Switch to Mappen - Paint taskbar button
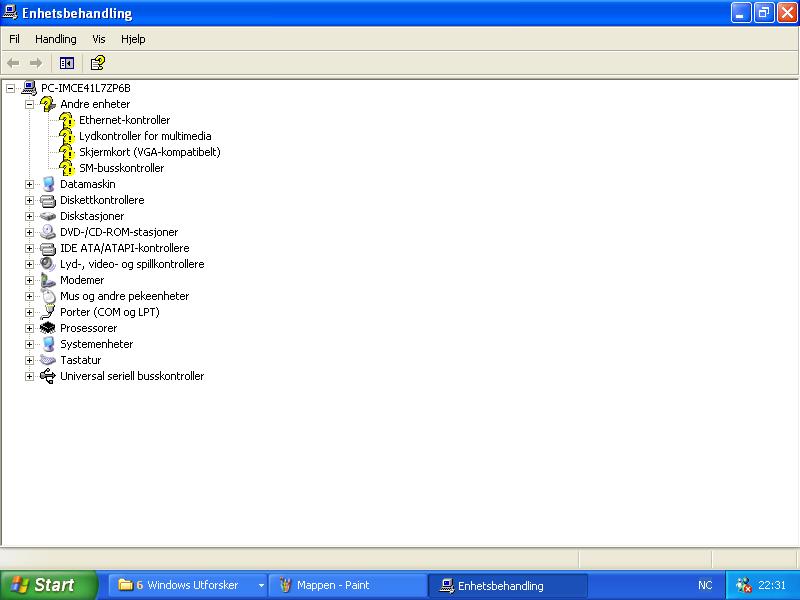800x600 pixels. (347, 585)
